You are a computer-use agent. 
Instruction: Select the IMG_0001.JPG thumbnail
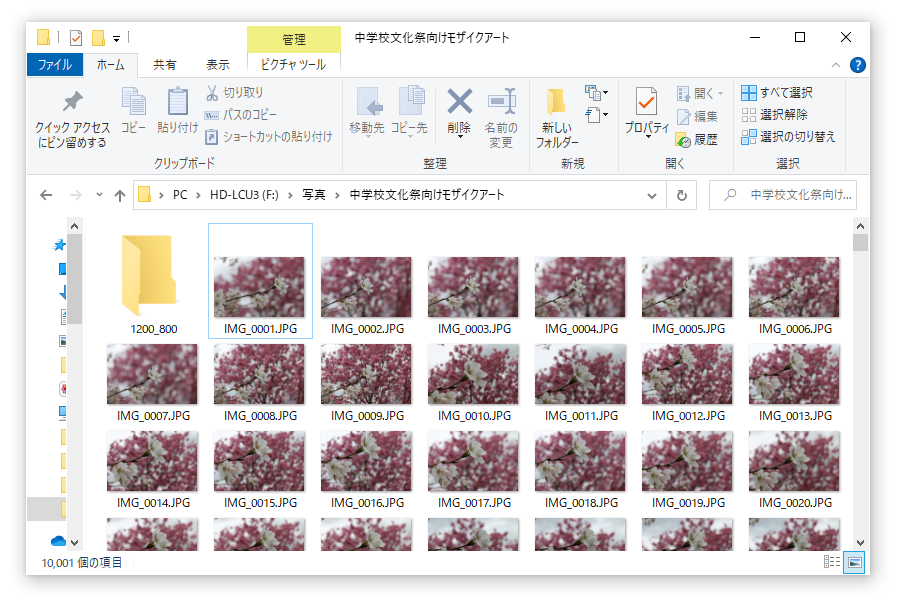259,287
